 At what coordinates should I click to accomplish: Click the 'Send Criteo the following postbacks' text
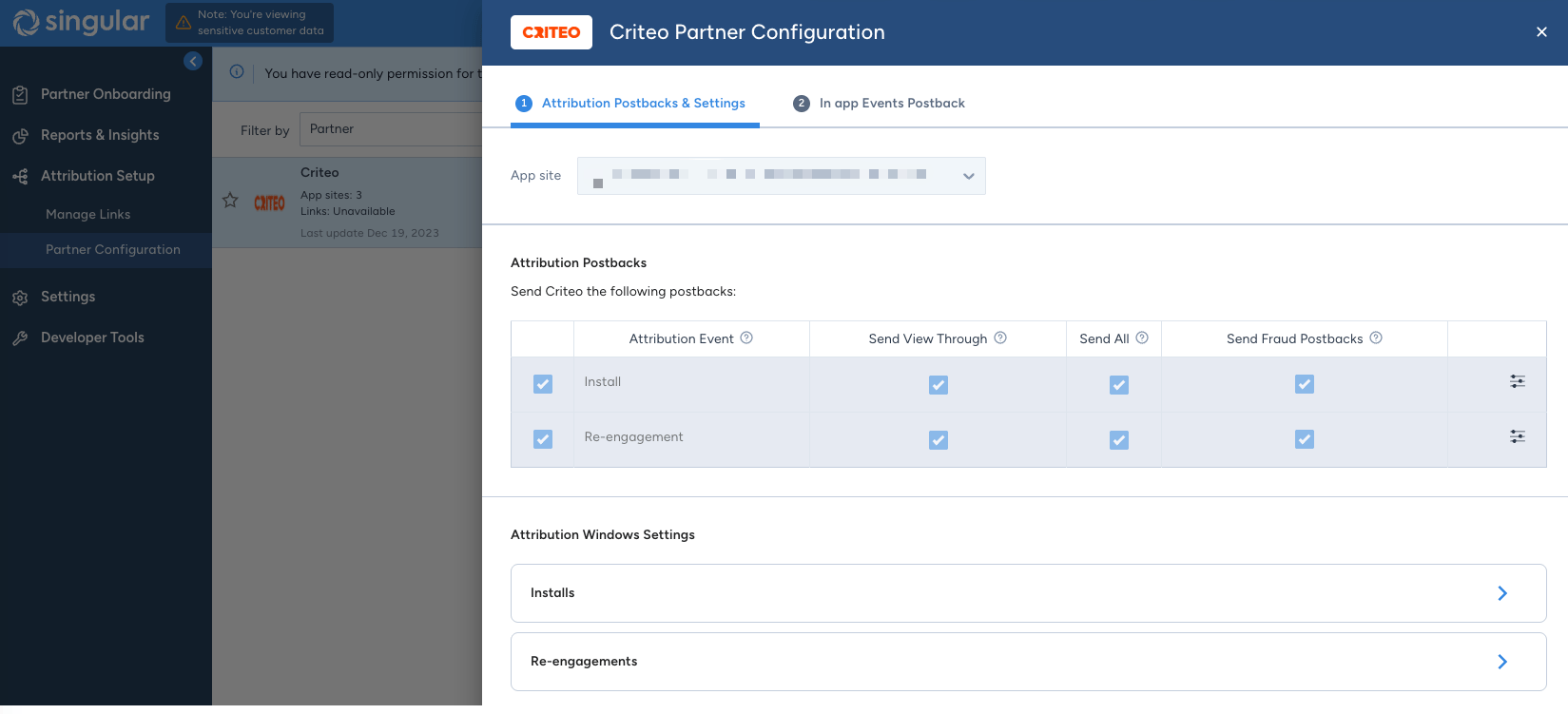click(624, 292)
